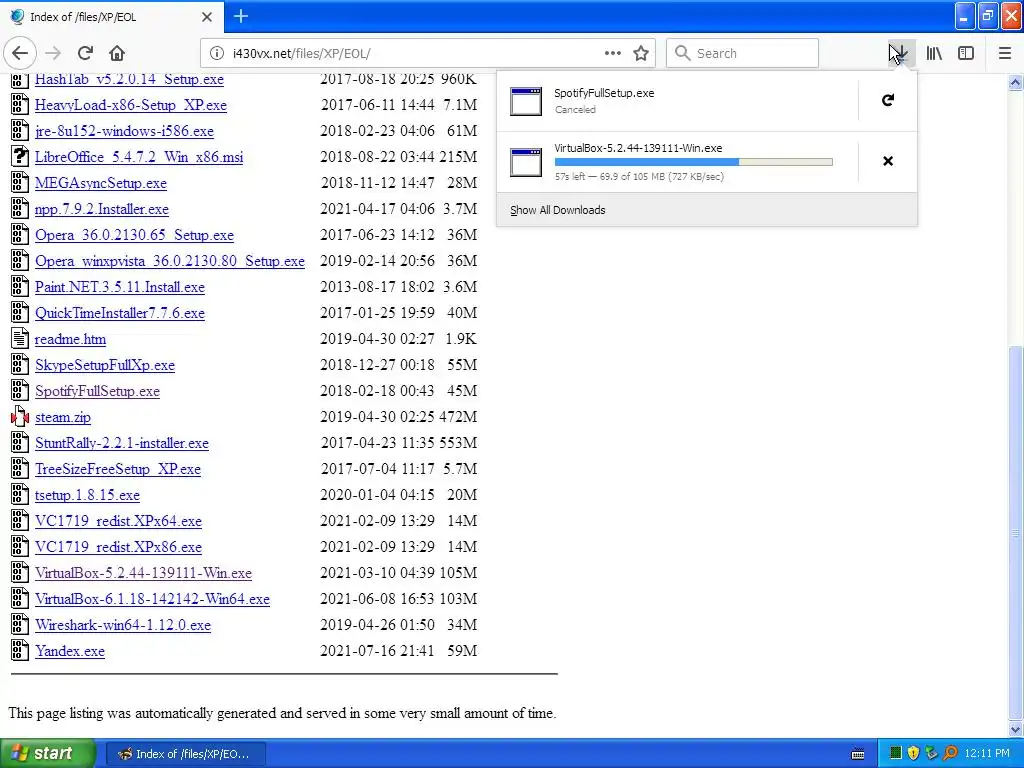The image size is (1024, 768).
Task: Click QuickTimeInstaller7.7.6.exe link
Action: [x=120, y=313]
